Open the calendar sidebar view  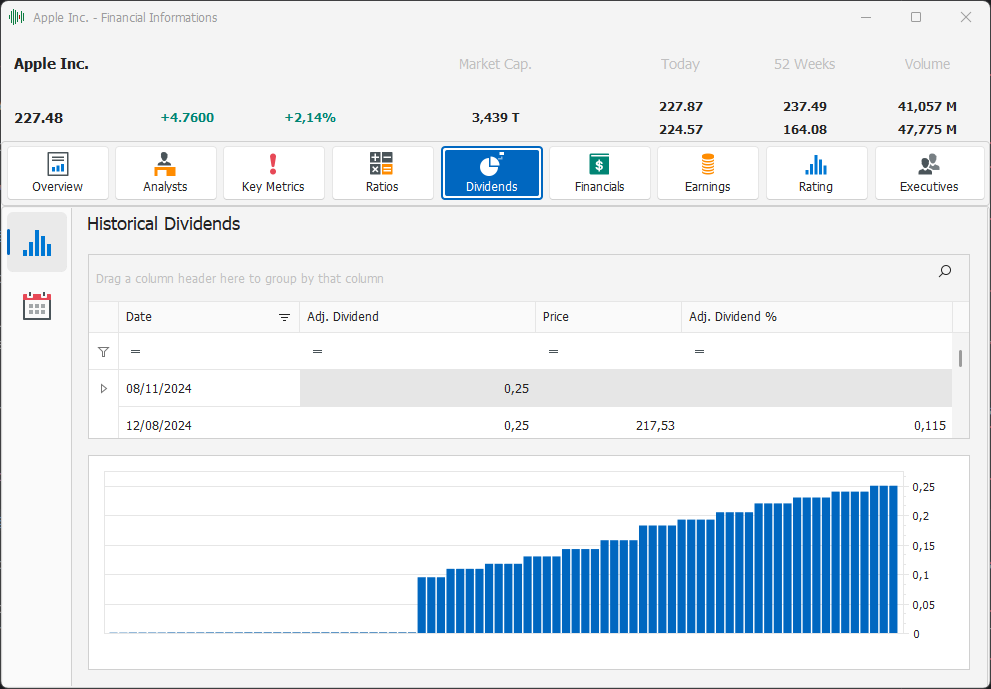pos(37,306)
